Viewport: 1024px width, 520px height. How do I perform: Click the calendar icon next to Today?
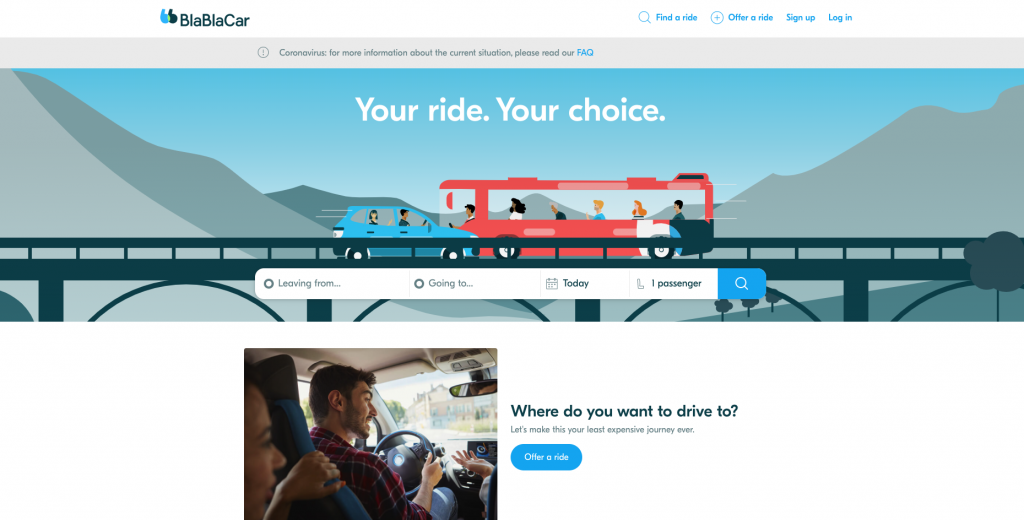coord(552,284)
